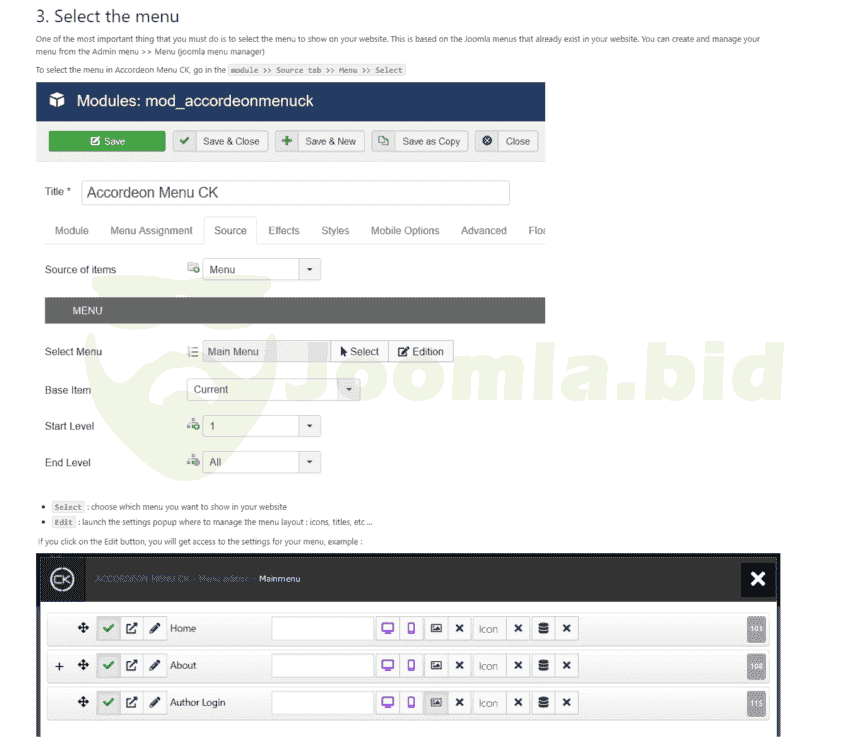Open the End Level dropdown

pos(261,462)
